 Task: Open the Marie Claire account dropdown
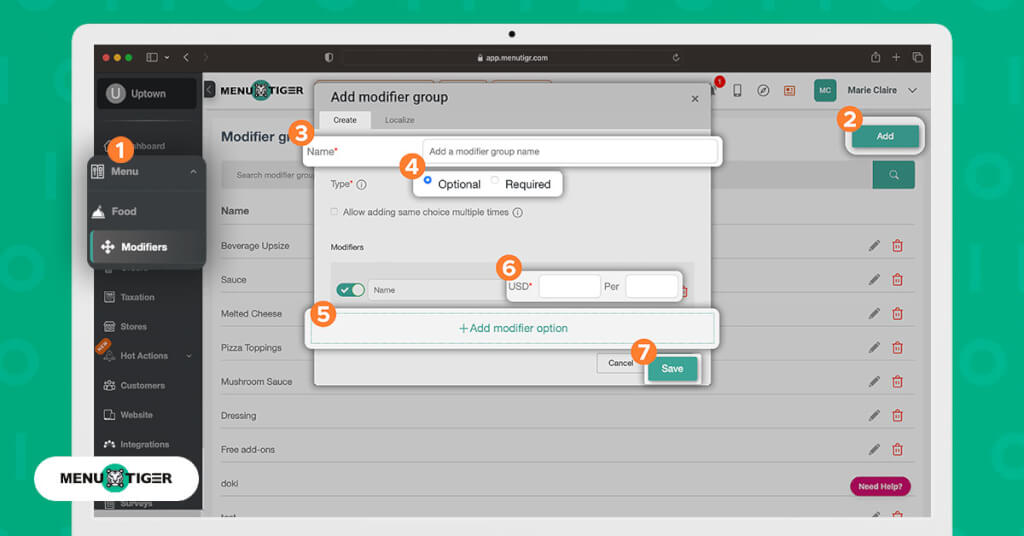click(x=912, y=90)
